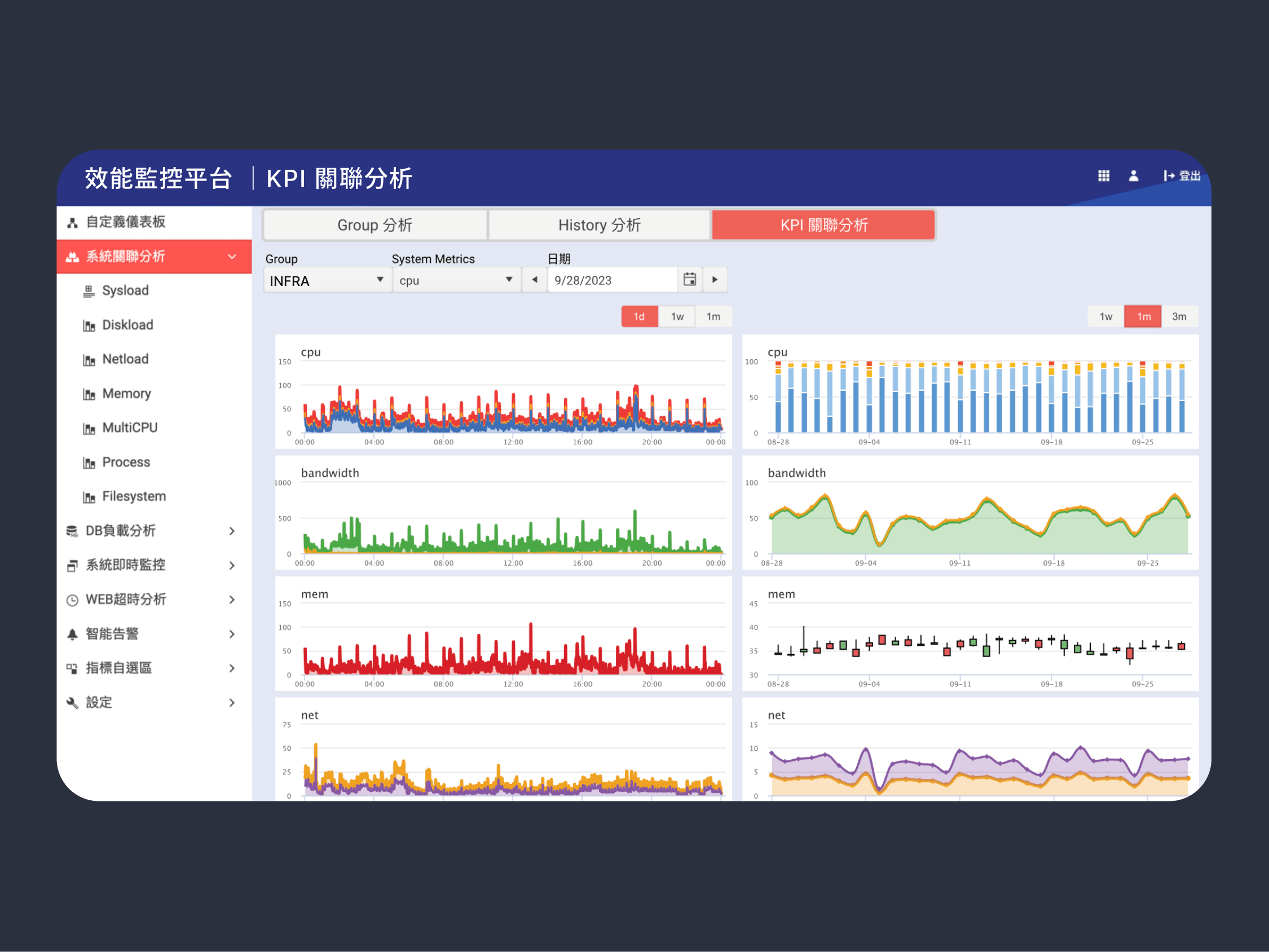Click the user profile icon
The image size is (1269, 952).
[x=1133, y=175]
